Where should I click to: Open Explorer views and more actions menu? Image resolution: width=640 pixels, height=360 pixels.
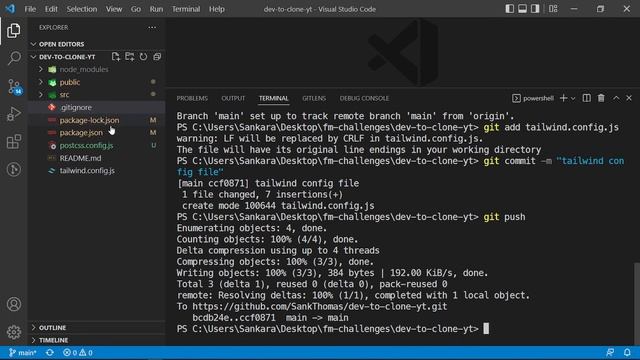click(152, 27)
